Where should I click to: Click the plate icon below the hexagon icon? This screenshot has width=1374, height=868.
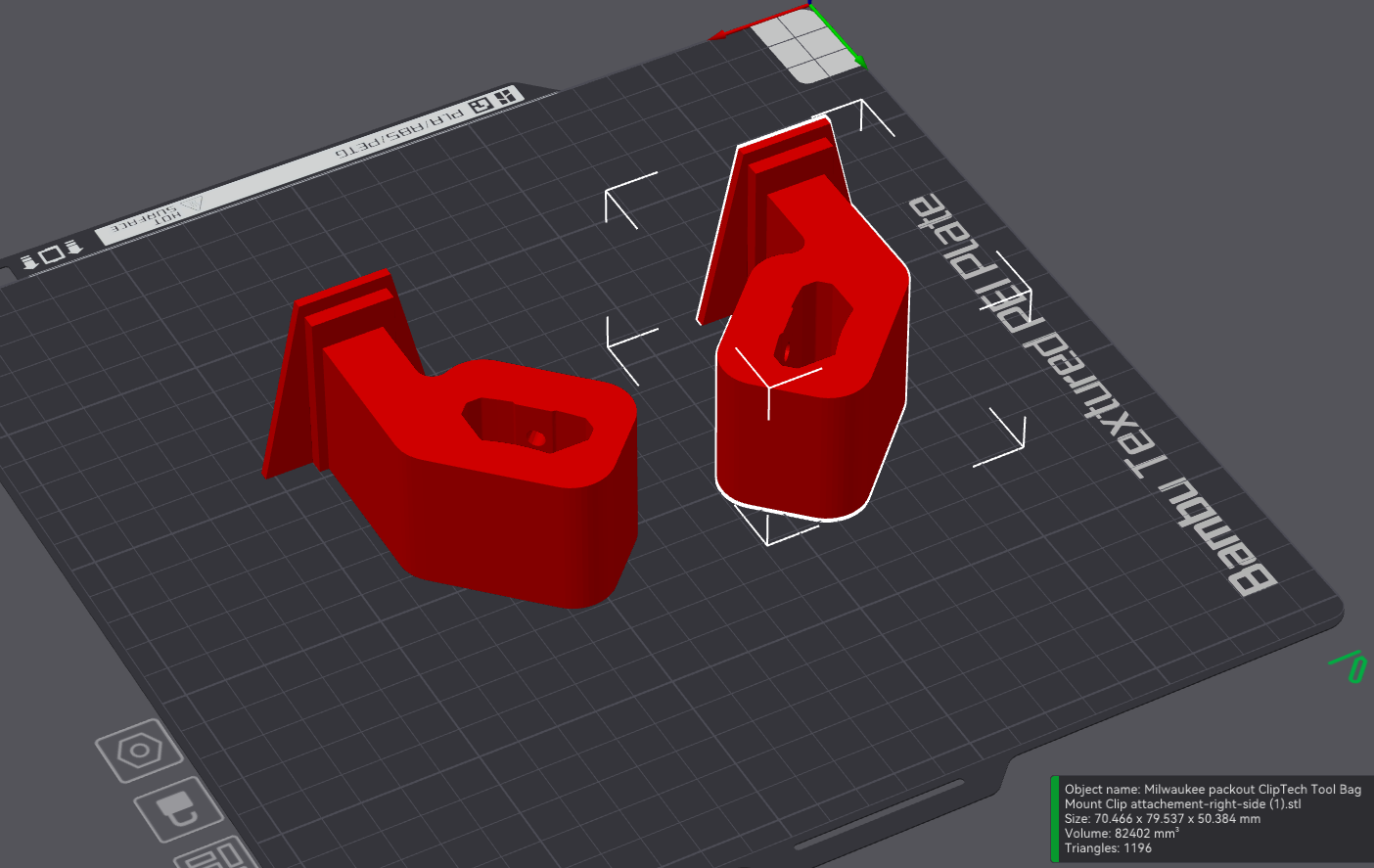178,810
